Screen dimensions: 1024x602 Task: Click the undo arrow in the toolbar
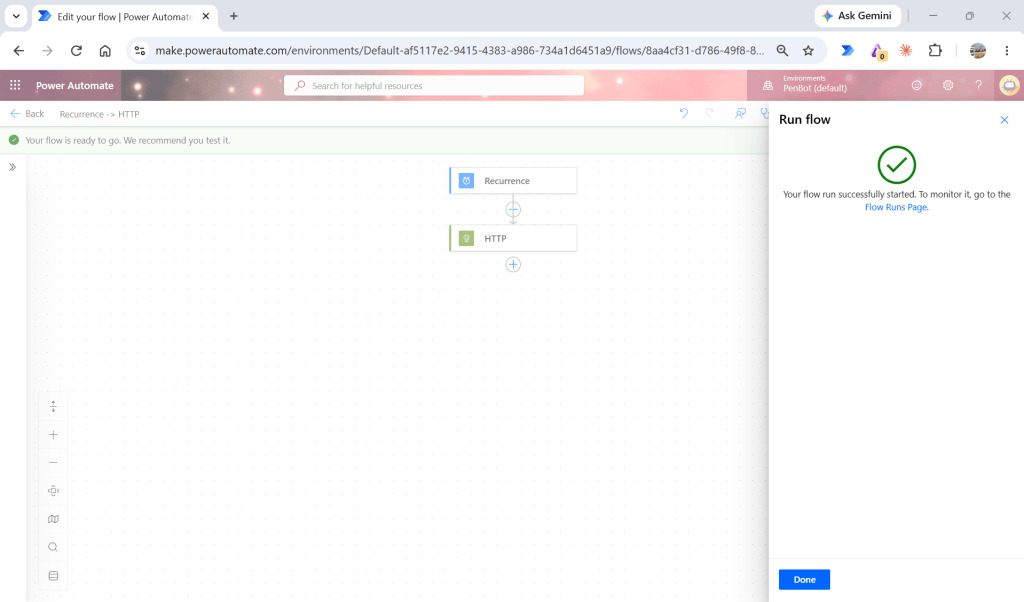point(684,114)
